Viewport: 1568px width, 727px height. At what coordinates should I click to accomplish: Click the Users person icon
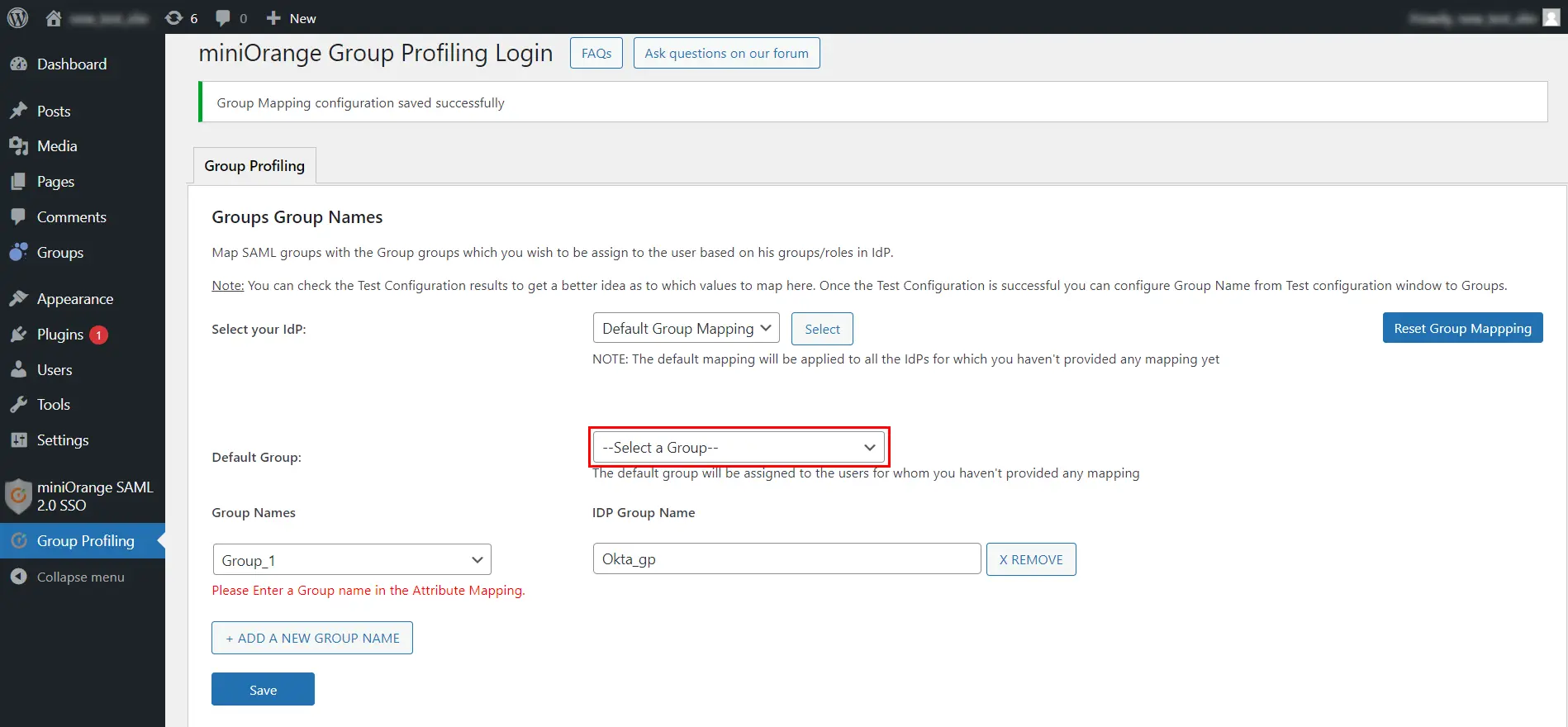19,370
